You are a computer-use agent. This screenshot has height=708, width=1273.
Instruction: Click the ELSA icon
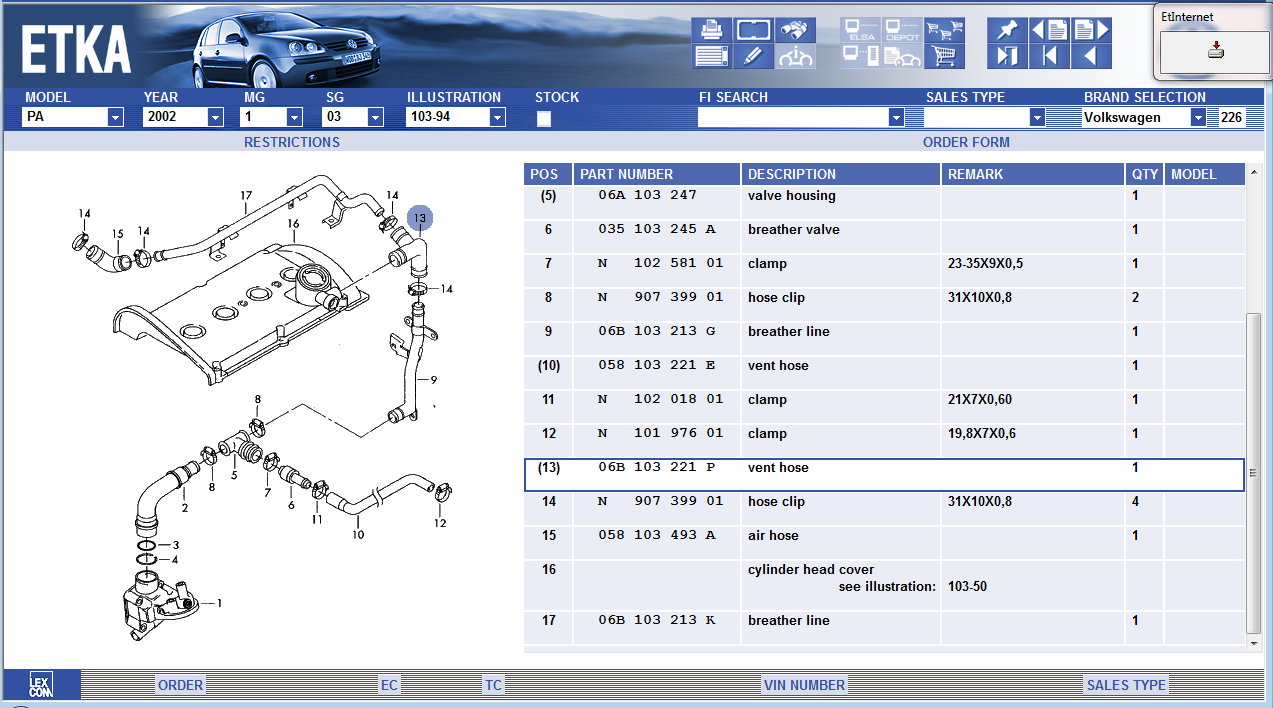pos(860,30)
